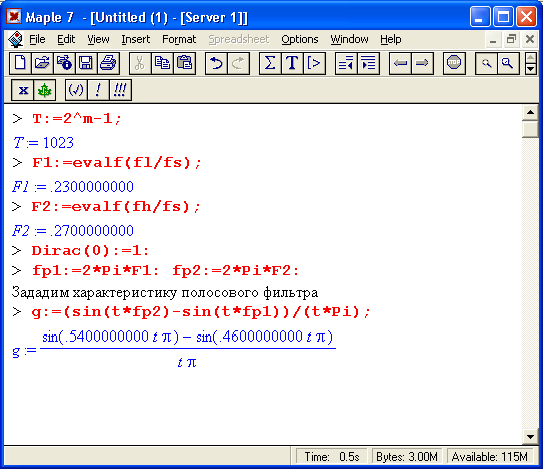The image size is (543, 469).
Task: Click the Stop computation icon
Action: (454, 63)
